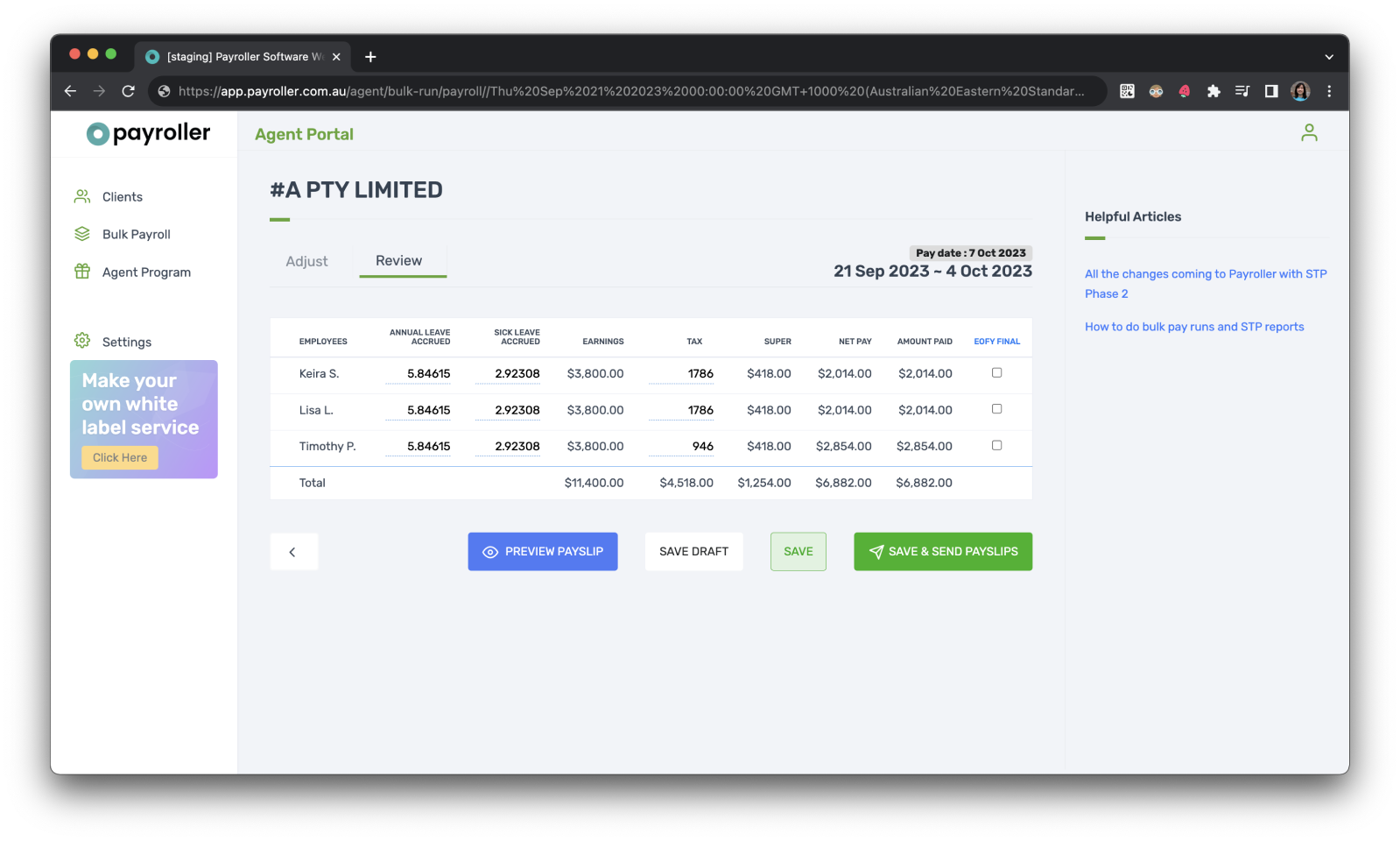Viewport: 1400px width, 841px height.
Task: Click total super $1,254.00
Action: pyautogui.click(x=764, y=483)
